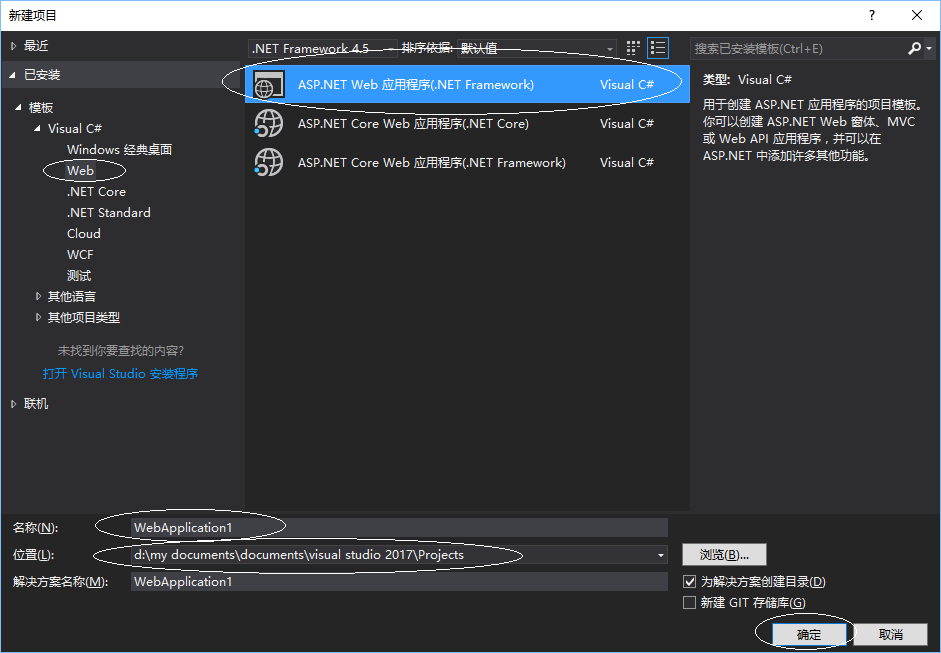This screenshot has height=653, width=941.
Task: Collapse the 模板 tree node
Action: 18,108
